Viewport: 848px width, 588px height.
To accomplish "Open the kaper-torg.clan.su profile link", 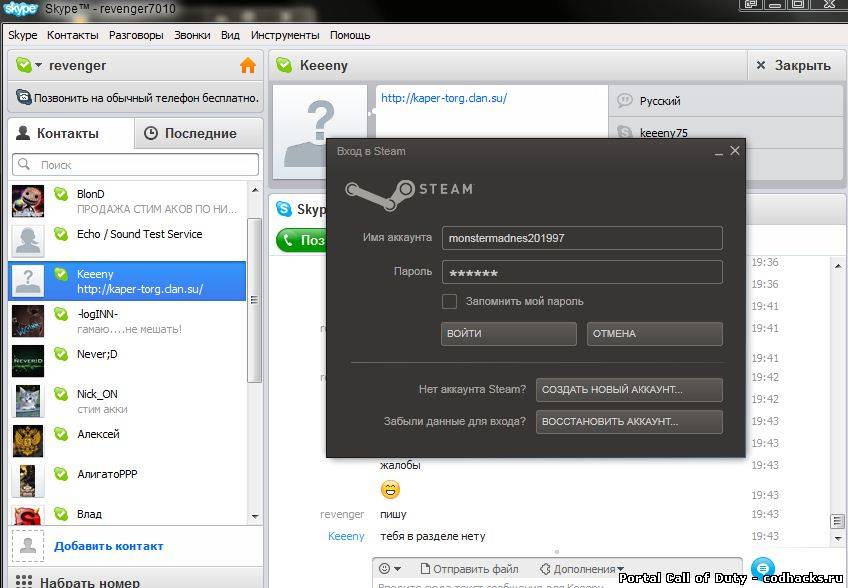I will coord(443,98).
